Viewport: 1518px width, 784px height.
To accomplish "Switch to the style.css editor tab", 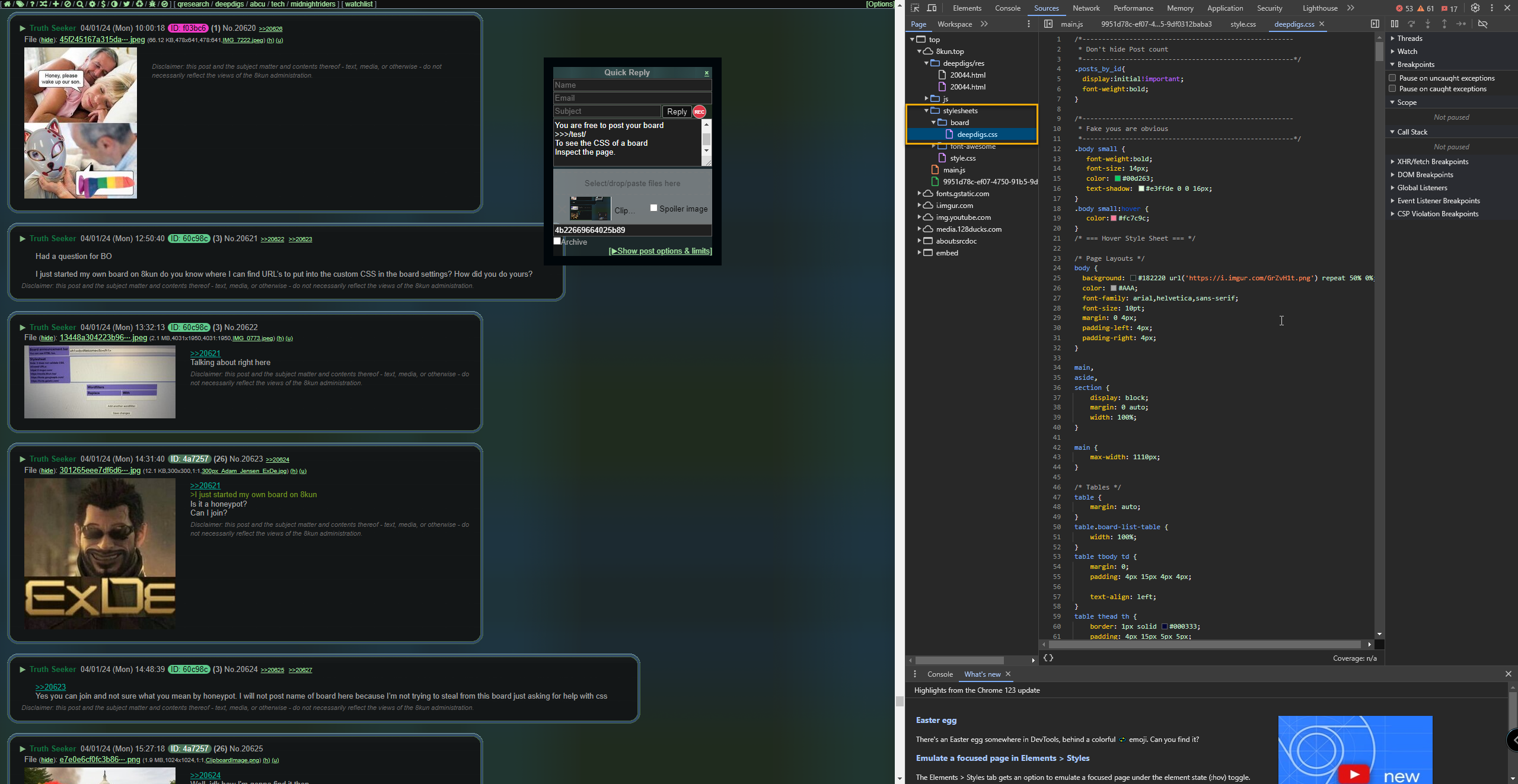I will pyautogui.click(x=1243, y=24).
